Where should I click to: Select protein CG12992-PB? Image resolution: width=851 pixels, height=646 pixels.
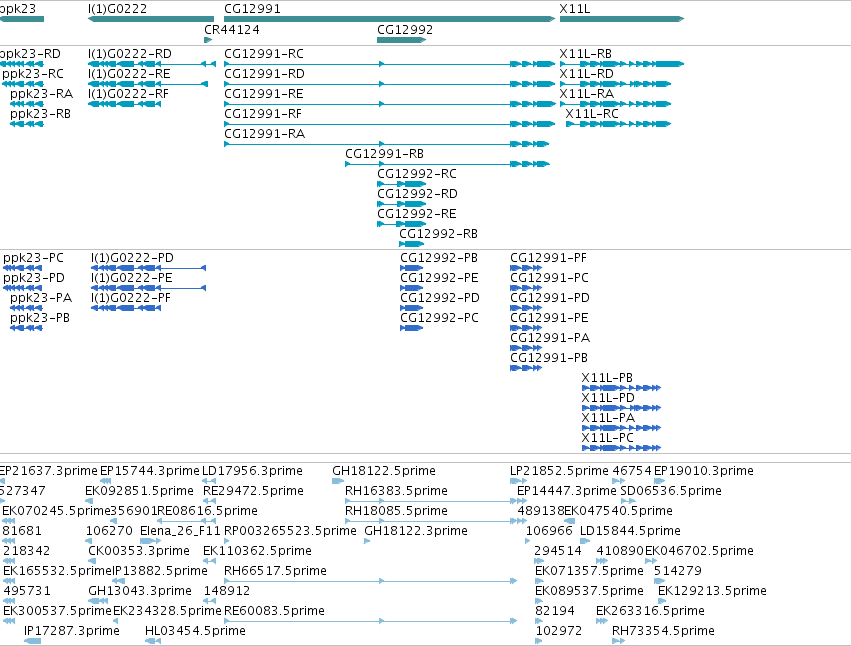tap(411, 268)
